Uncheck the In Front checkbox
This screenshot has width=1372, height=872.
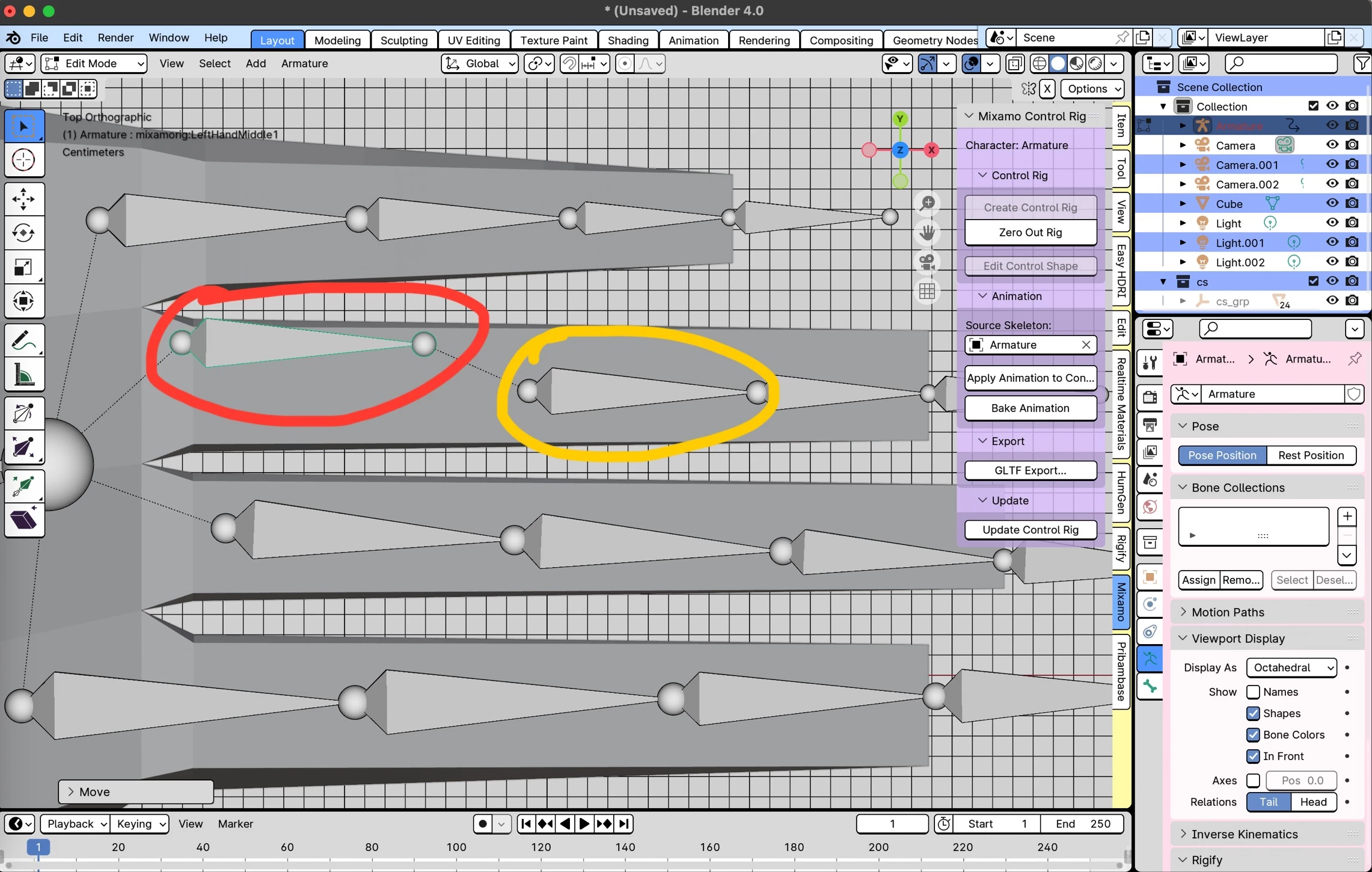1253,756
